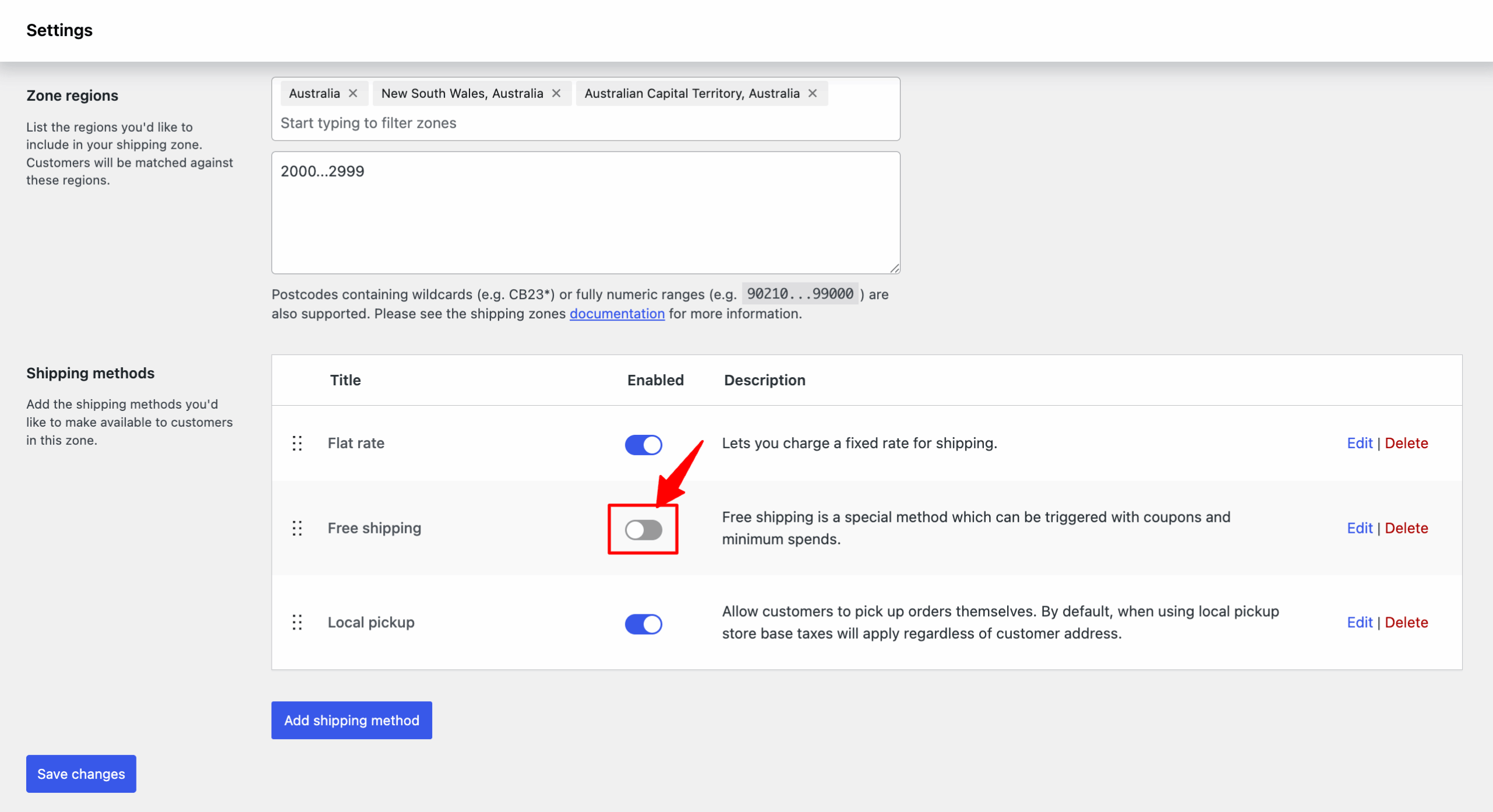Enable the Free shipping method
The height and width of the screenshot is (812, 1493).
(643, 529)
